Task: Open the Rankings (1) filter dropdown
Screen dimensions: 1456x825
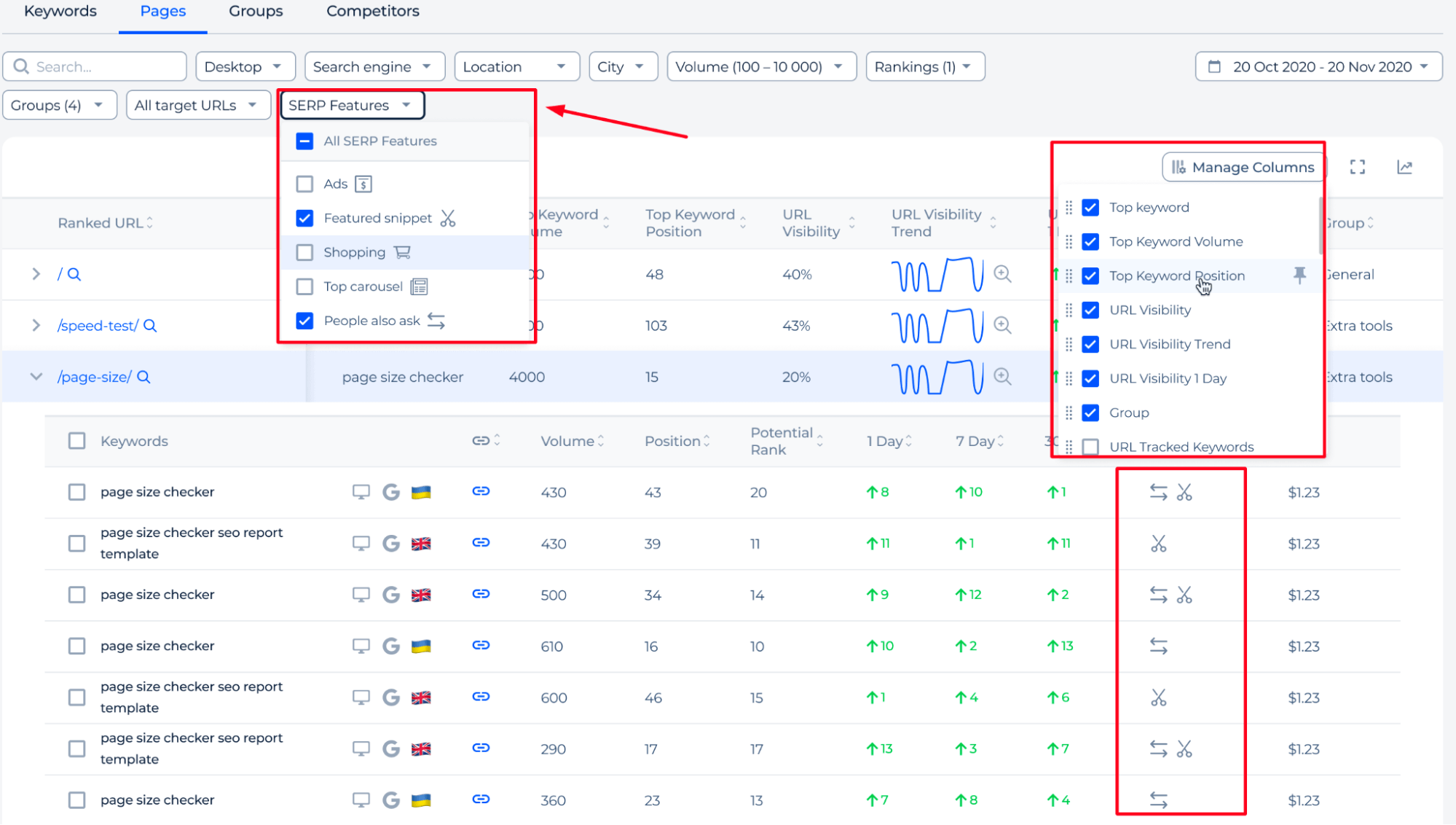Action: pos(919,67)
